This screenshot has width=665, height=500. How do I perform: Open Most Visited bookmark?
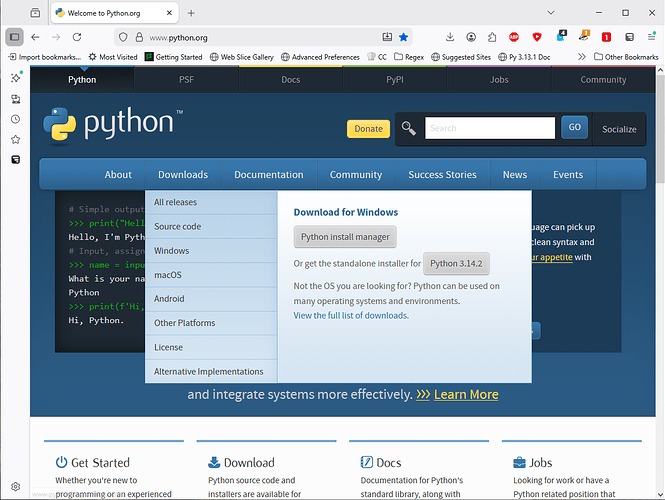pyautogui.click(x=113, y=57)
